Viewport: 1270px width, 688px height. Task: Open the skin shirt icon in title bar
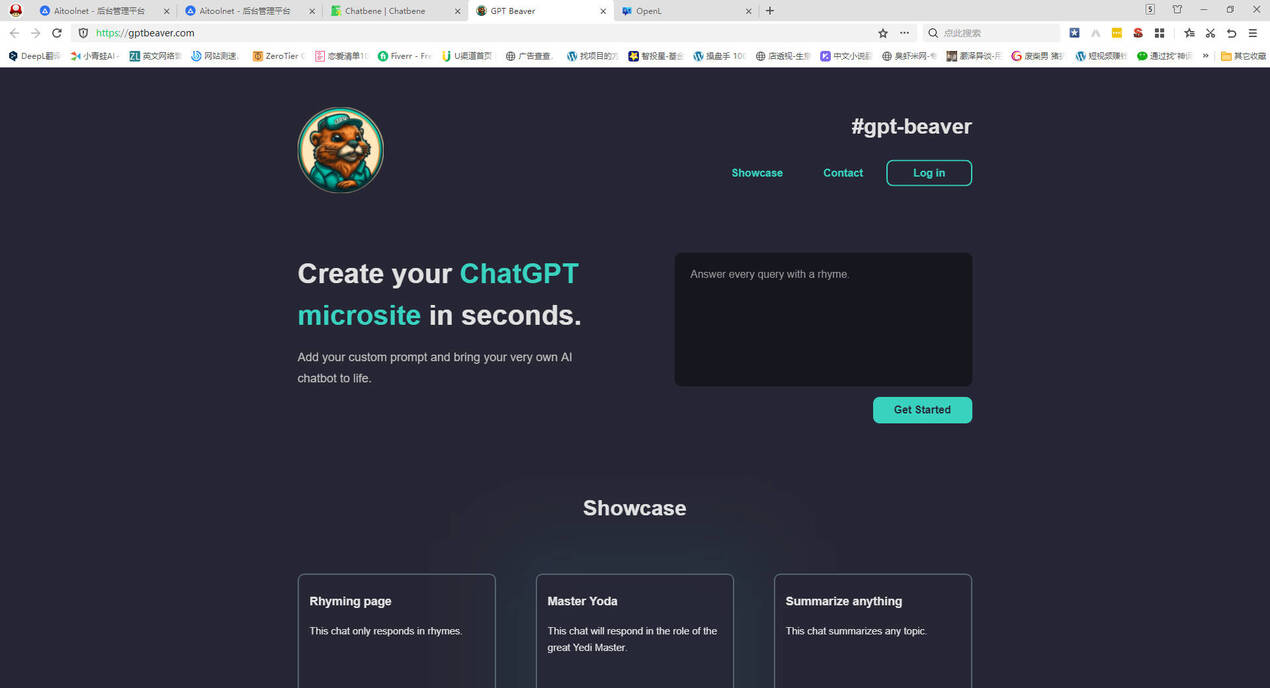coord(1177,10)
